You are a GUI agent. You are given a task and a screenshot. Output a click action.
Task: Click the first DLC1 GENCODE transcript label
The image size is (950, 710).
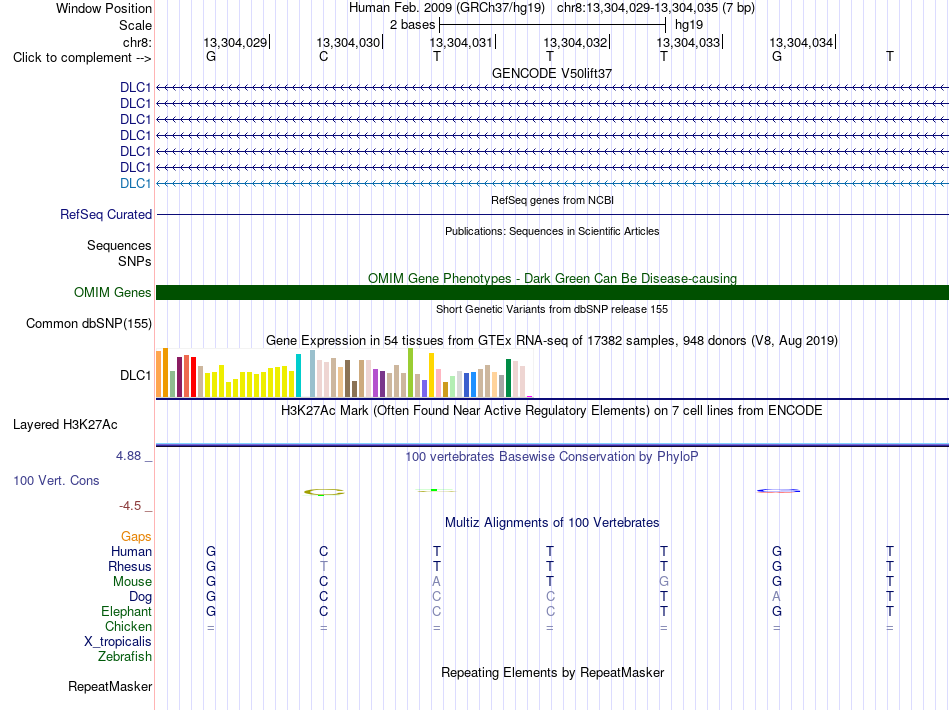tap(135, 87)
